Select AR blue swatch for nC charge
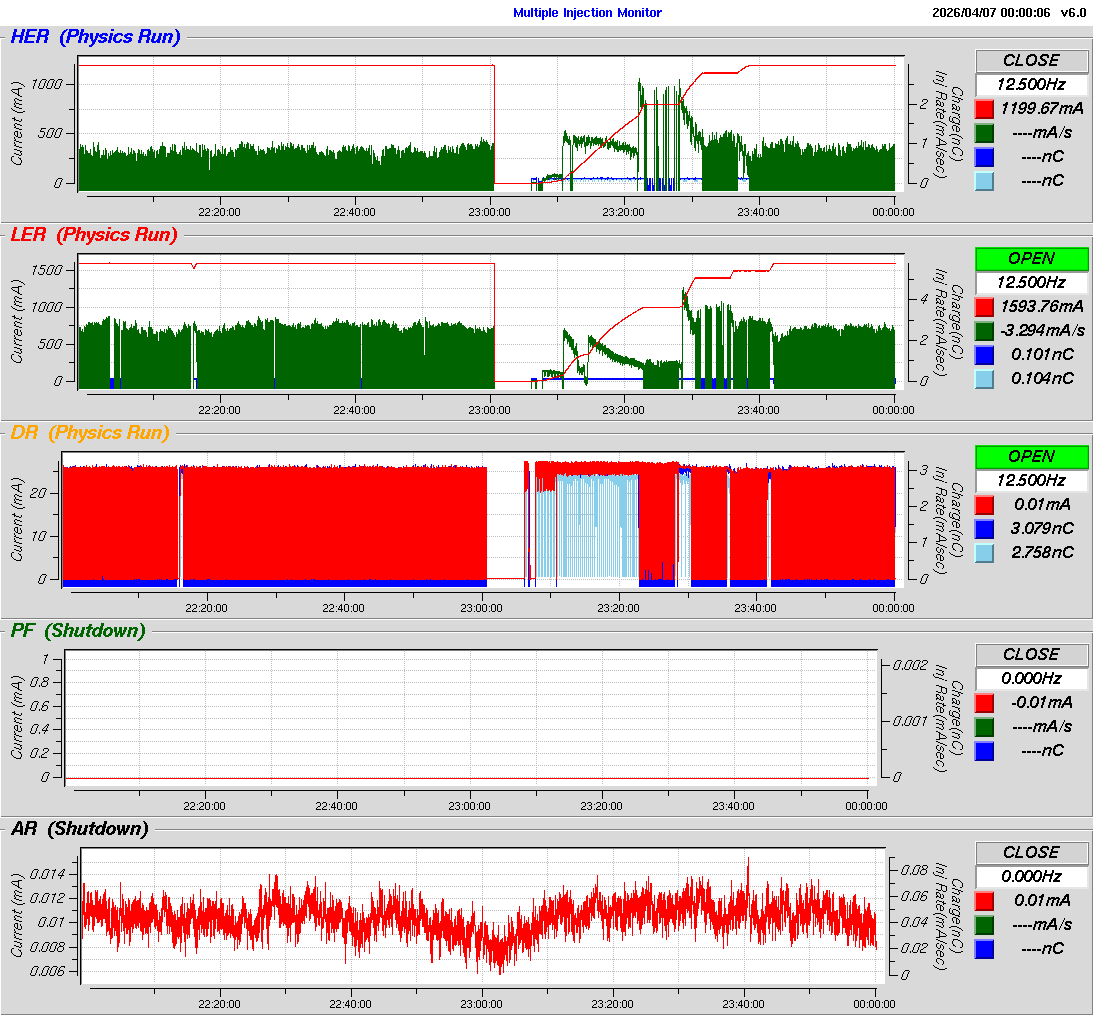This screenshot has width=1093, height=1015. 984,949
